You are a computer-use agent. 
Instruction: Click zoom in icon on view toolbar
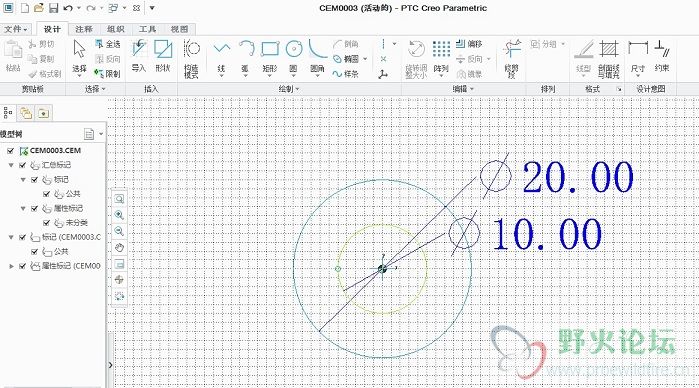coord(119,215)
